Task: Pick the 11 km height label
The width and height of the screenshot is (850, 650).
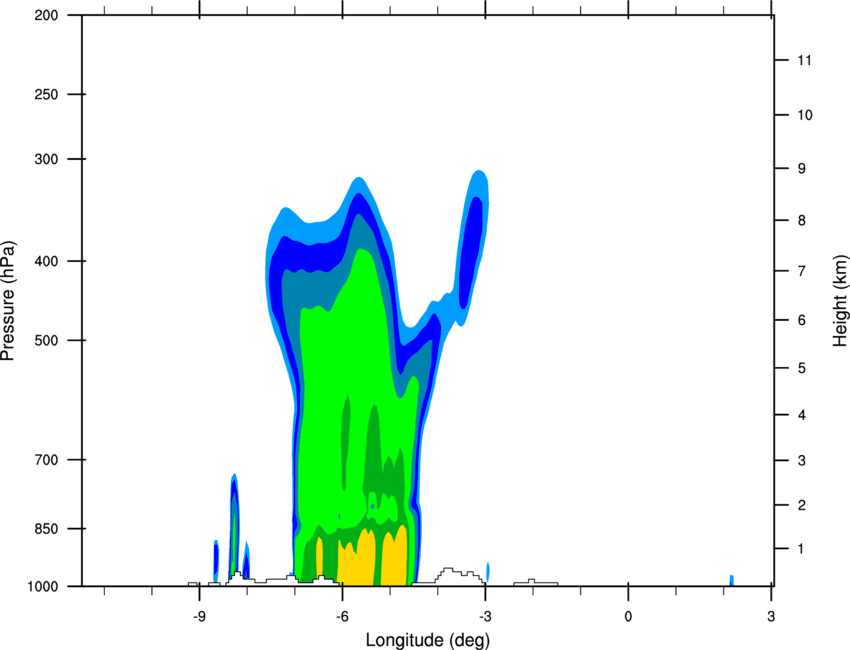Action: pos(805,60)
